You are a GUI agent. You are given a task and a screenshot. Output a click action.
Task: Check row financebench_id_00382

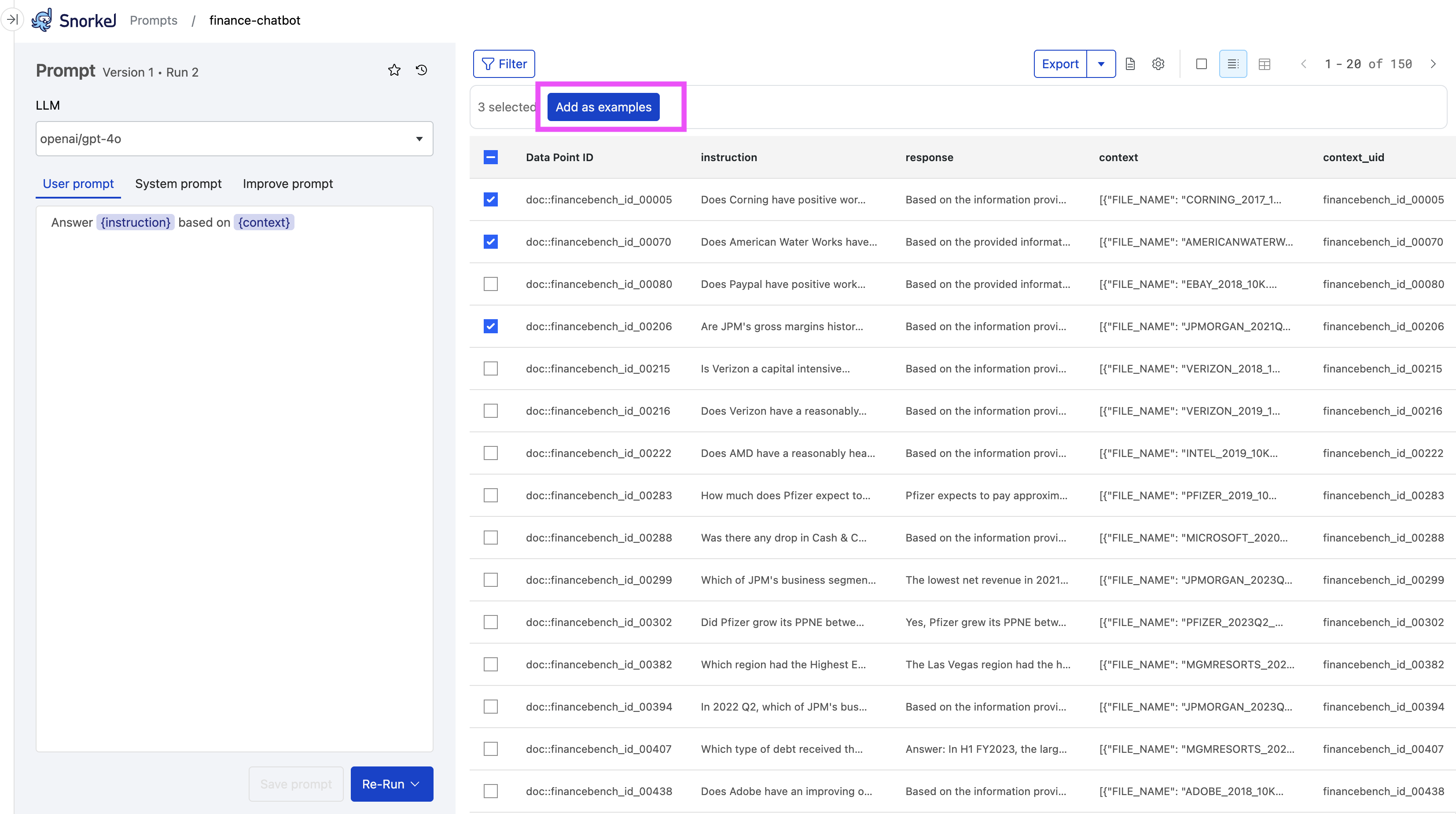[x=490, y=664]
